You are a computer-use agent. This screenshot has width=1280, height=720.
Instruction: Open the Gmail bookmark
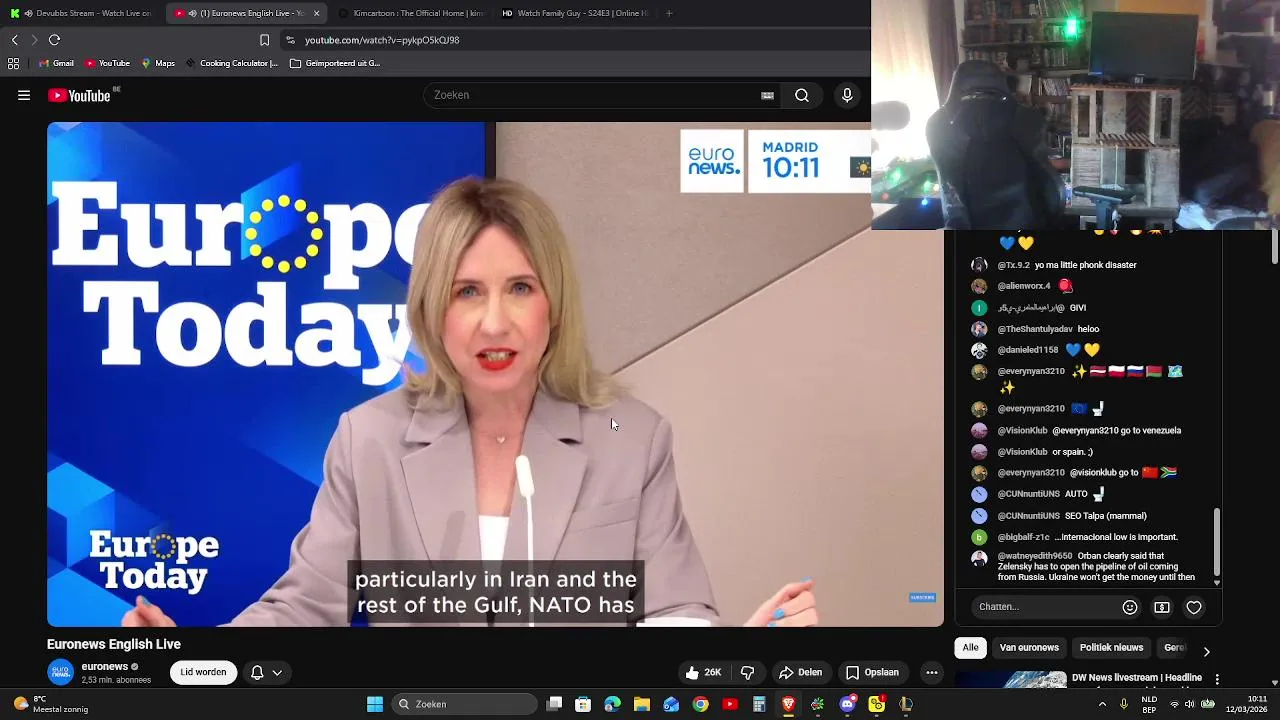click(57, 63)
